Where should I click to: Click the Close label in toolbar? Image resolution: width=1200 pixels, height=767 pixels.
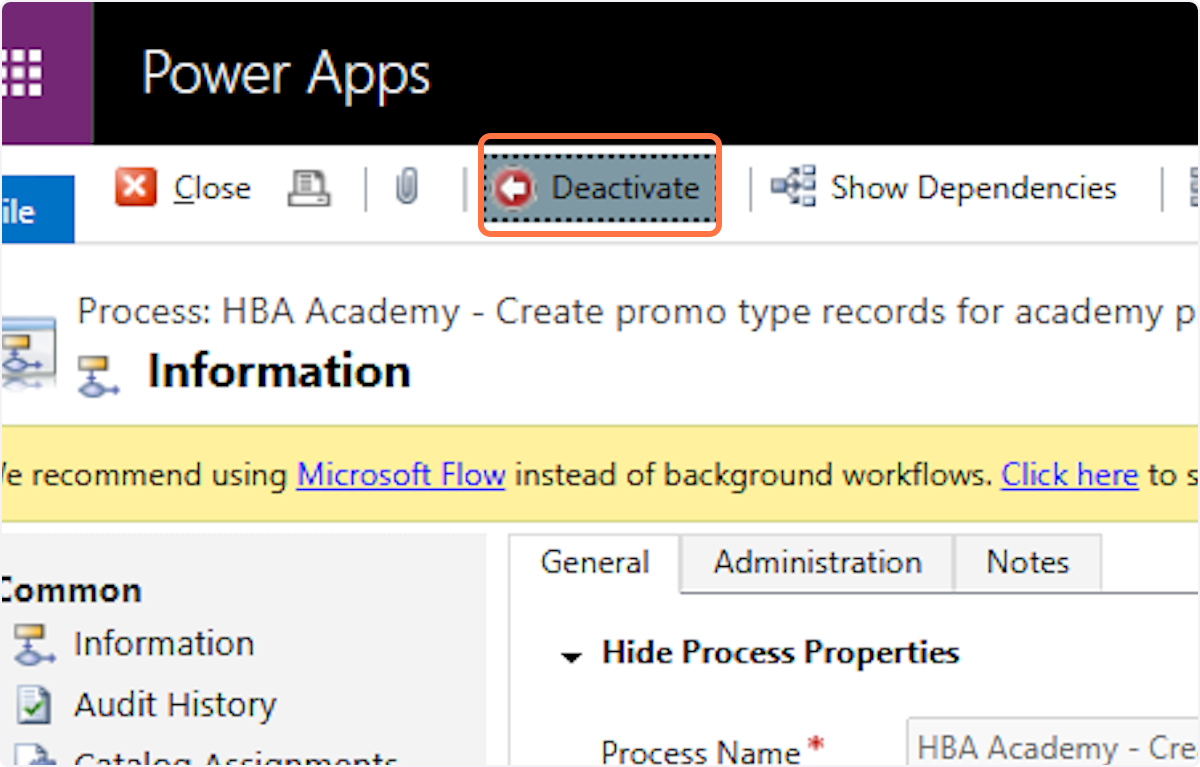pyautogui.click(x=212, y=188)
